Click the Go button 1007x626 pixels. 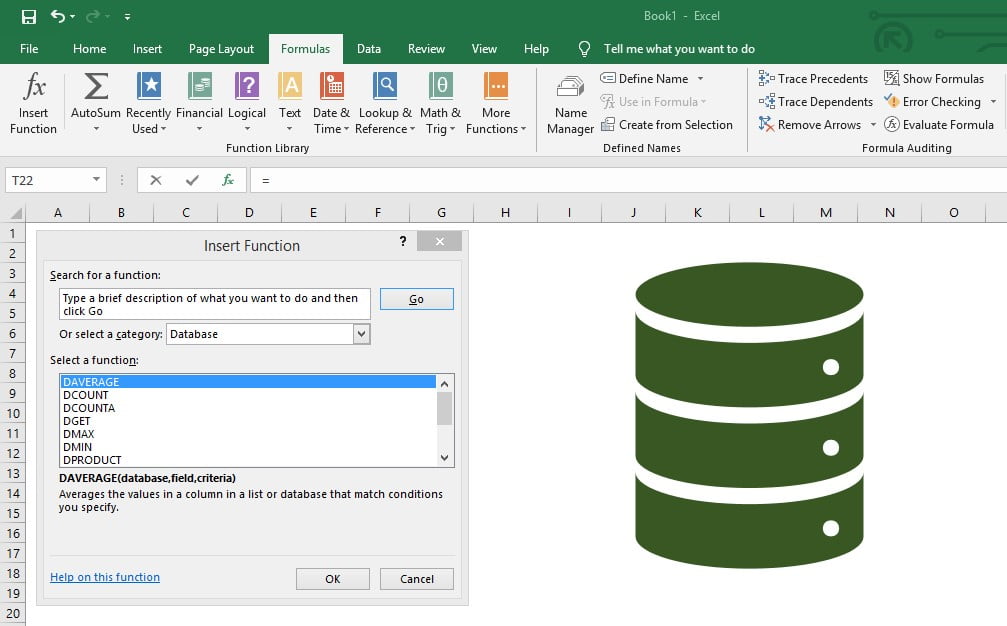pyautogui.click(x=416, y=298)
